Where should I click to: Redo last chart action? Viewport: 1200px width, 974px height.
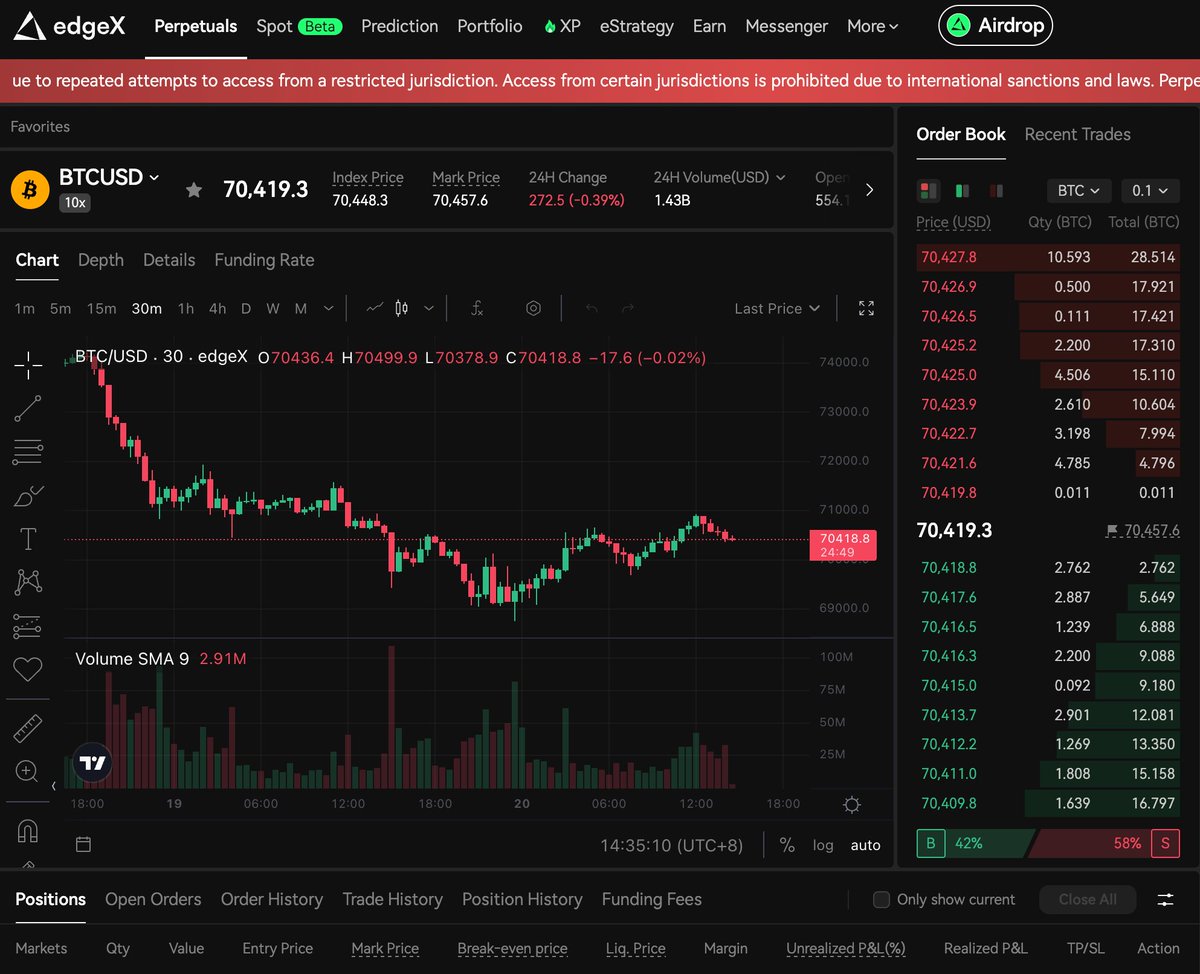(628, 308)
